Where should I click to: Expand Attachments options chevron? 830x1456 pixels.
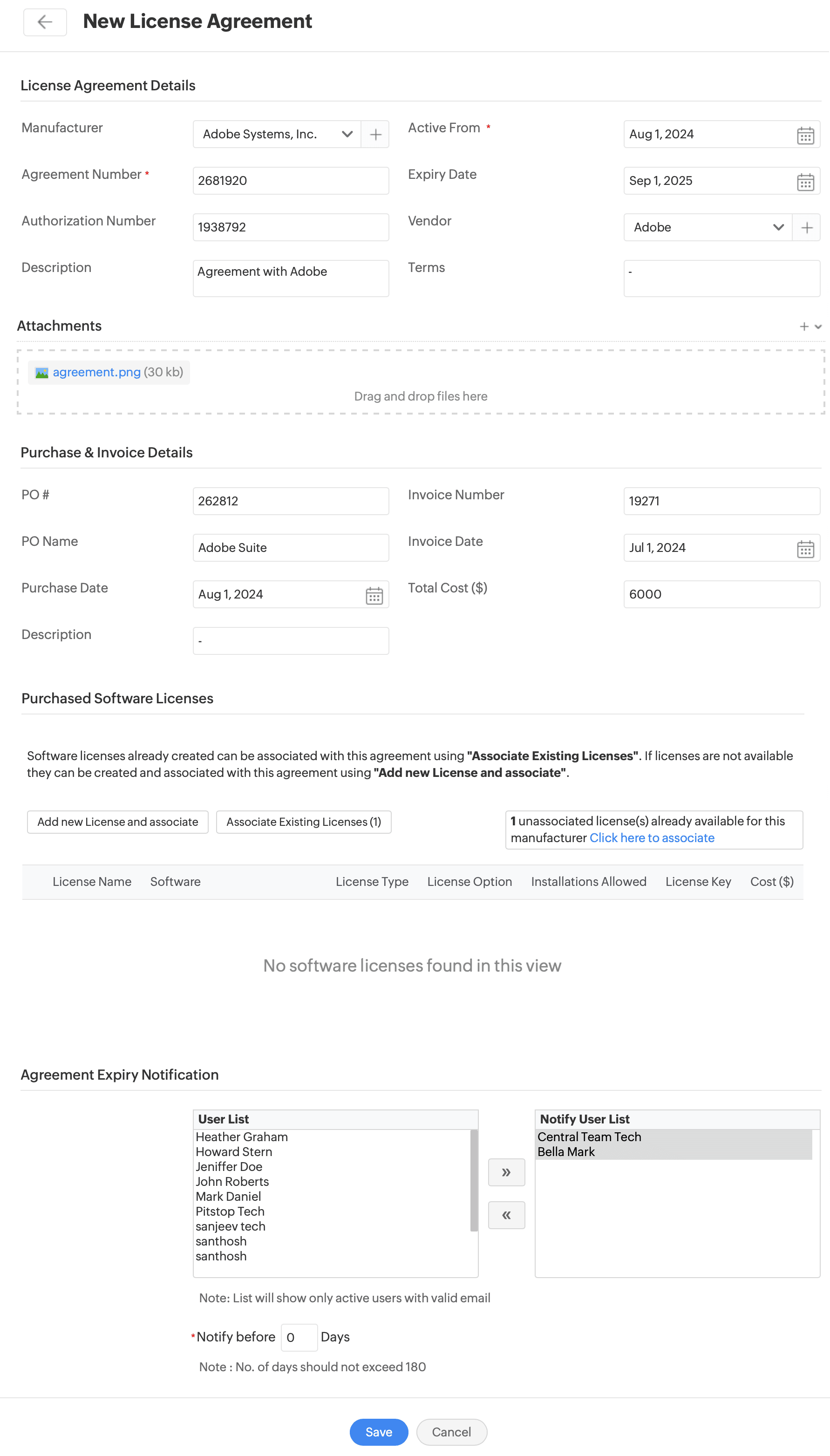click(817, 327)
